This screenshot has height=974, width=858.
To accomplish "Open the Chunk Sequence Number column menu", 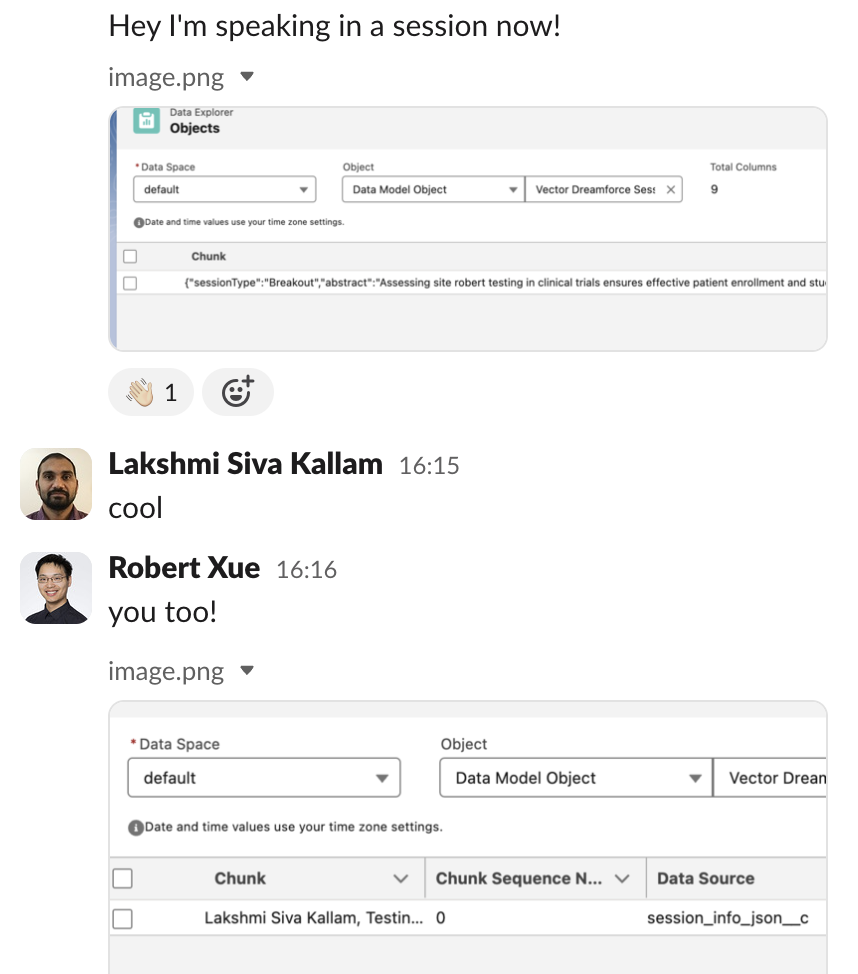I will 622,878.
